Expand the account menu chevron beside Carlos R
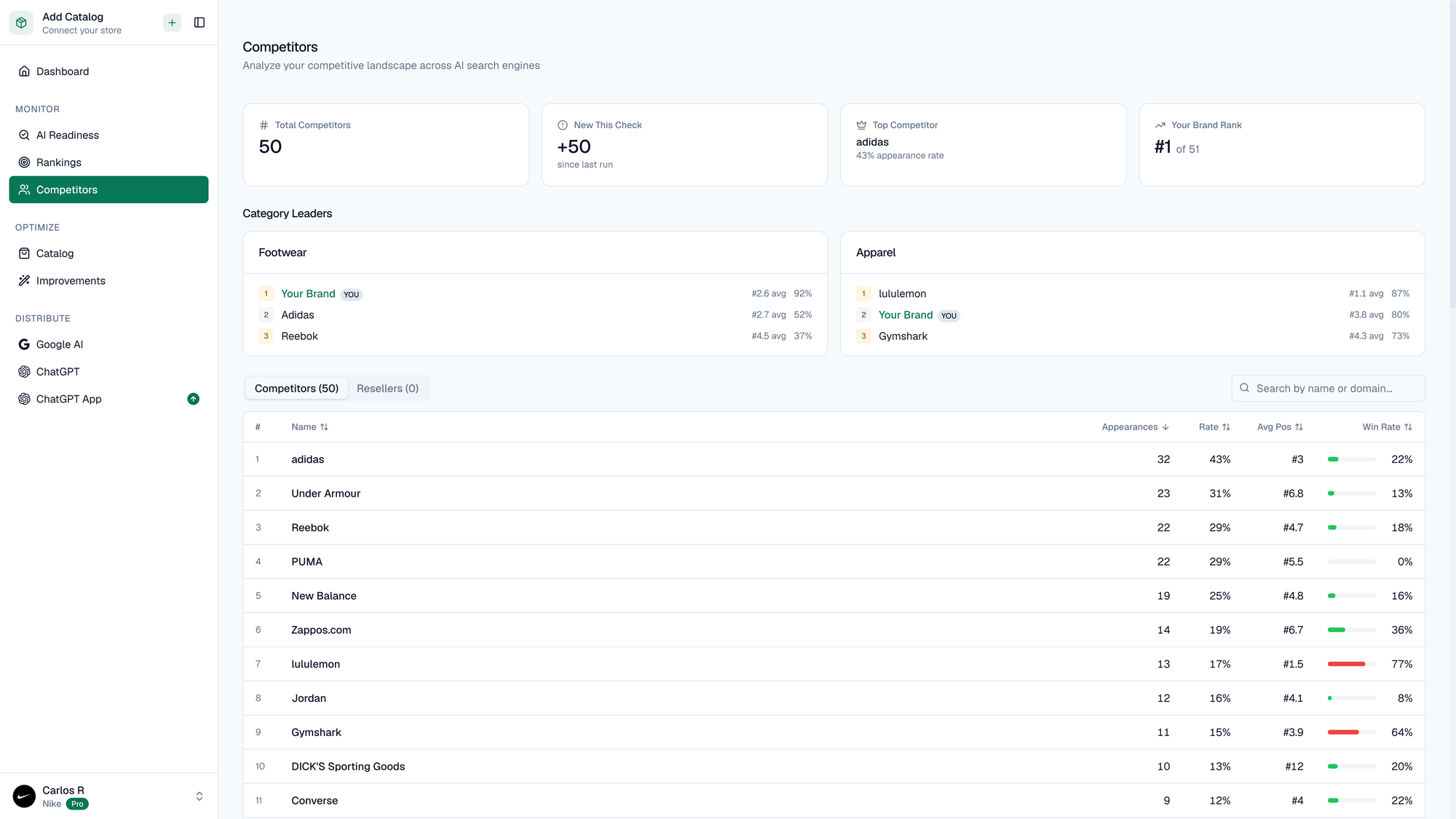The image size is (1456, 819). (x=199, y=796)
